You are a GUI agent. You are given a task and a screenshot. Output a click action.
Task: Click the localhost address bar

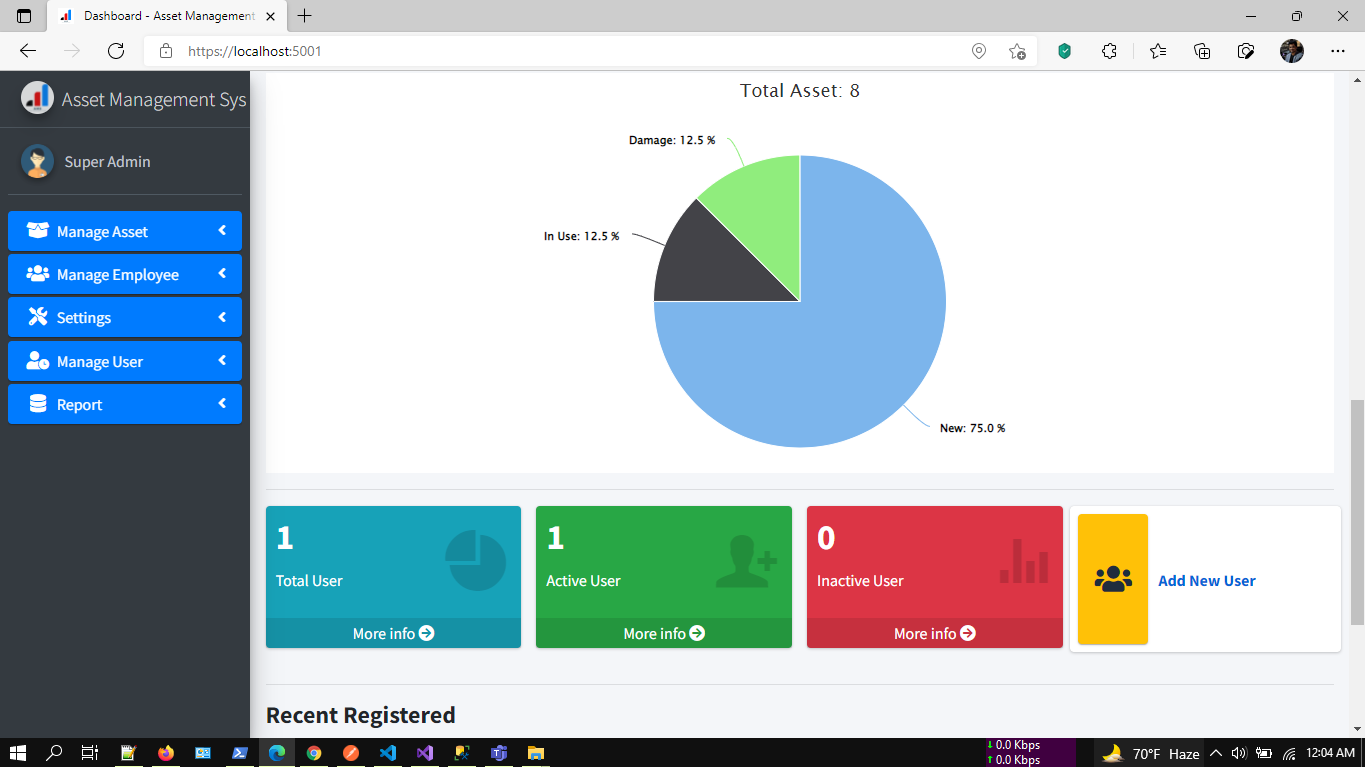560,51
